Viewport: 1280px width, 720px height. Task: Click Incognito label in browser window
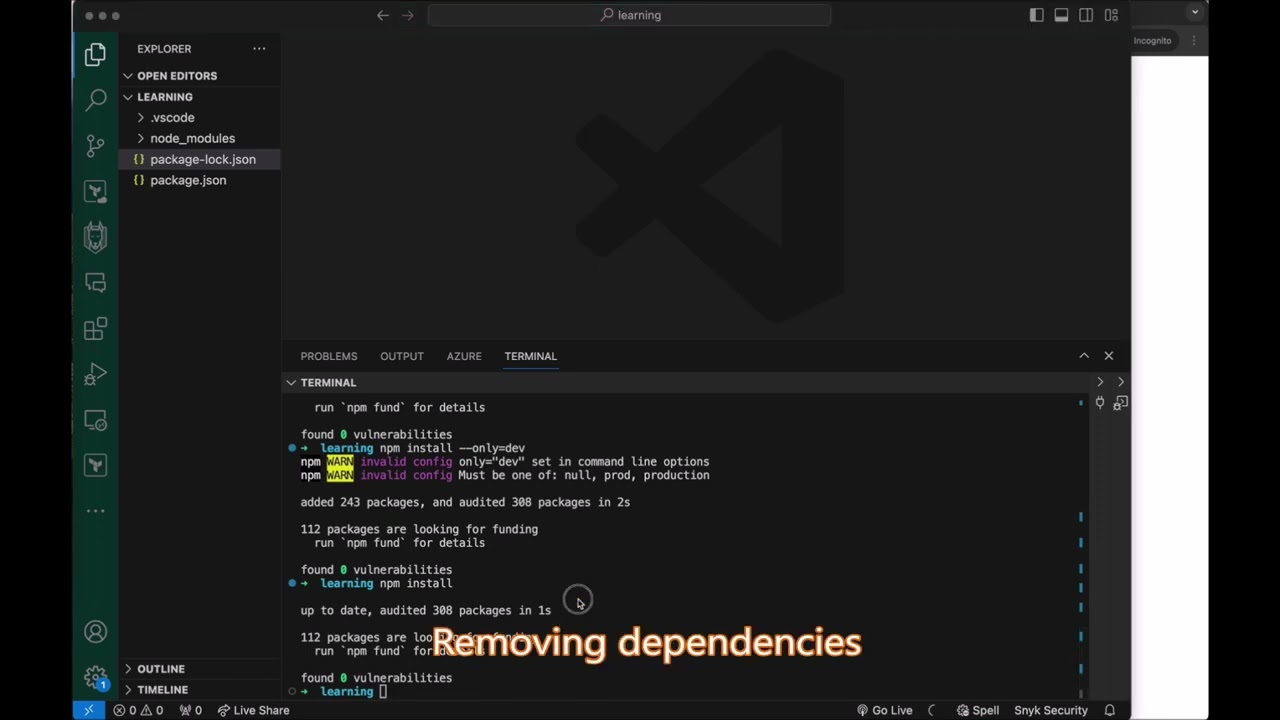tap(1152, 41)
